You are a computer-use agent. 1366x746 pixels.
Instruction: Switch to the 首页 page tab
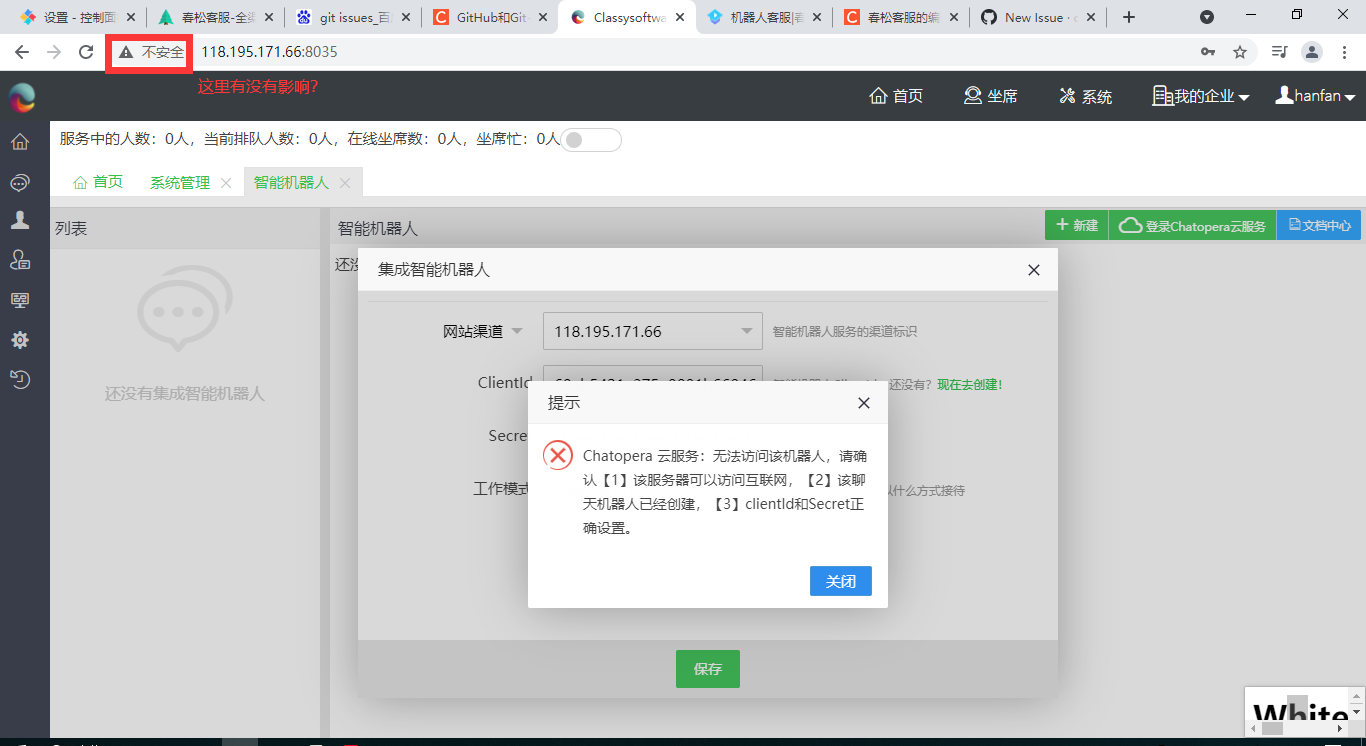point(98,182)
